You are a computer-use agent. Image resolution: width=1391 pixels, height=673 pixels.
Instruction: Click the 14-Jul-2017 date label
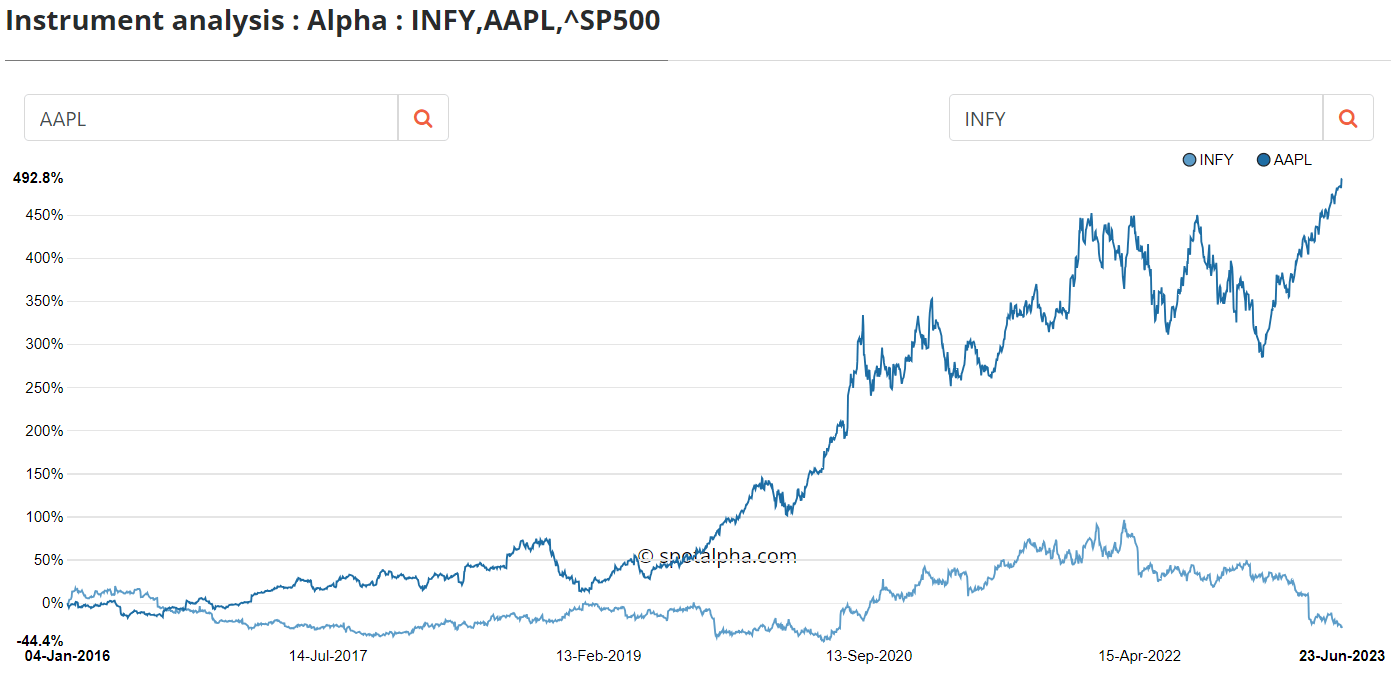coord(328,657)
